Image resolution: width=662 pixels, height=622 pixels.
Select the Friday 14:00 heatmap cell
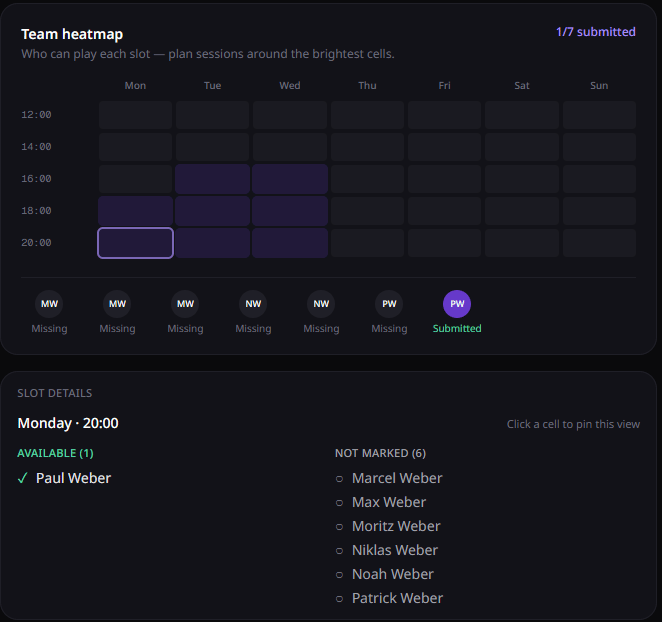point(444,147)
